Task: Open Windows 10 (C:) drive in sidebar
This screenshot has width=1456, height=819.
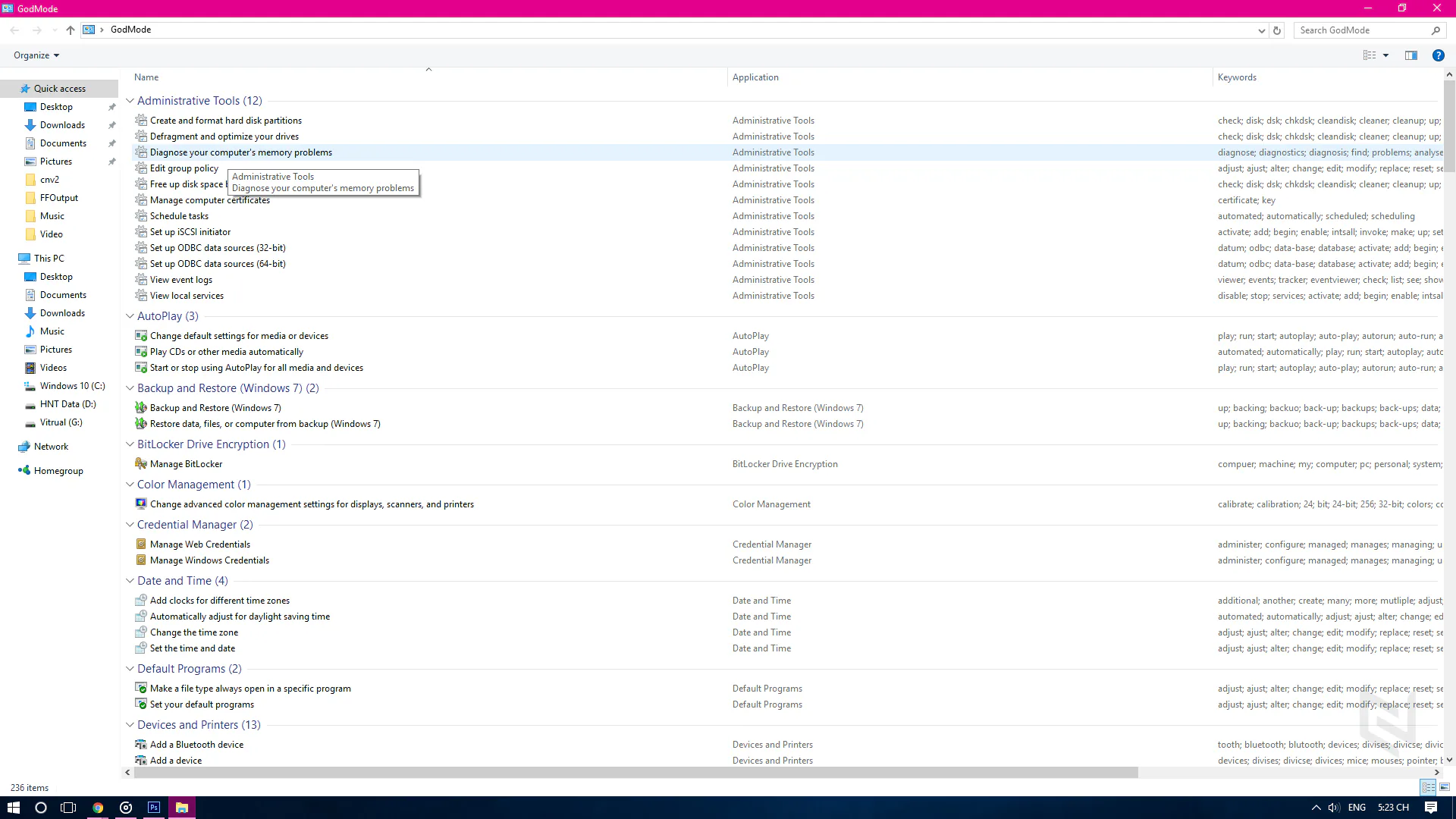Action: (x=72, y=386)
